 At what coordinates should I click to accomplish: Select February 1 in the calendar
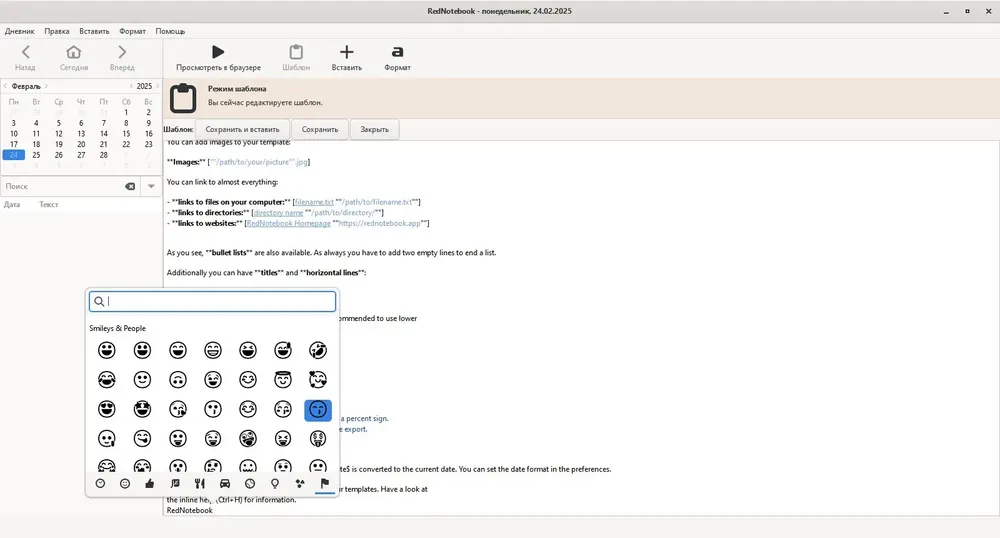[x=126, y=113]
